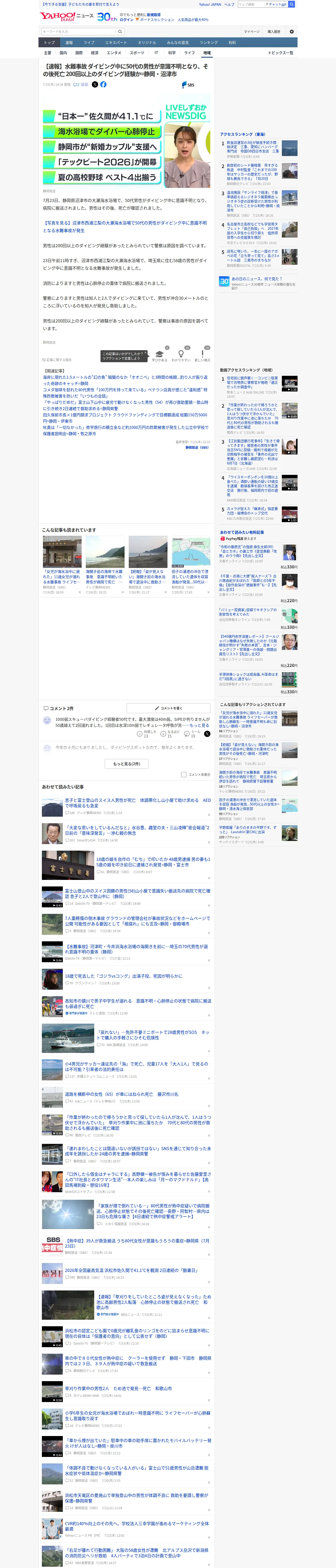The image size is (336, 1568).
Task: Expand first comment with 'もっと見る' link
Action: 199,725
